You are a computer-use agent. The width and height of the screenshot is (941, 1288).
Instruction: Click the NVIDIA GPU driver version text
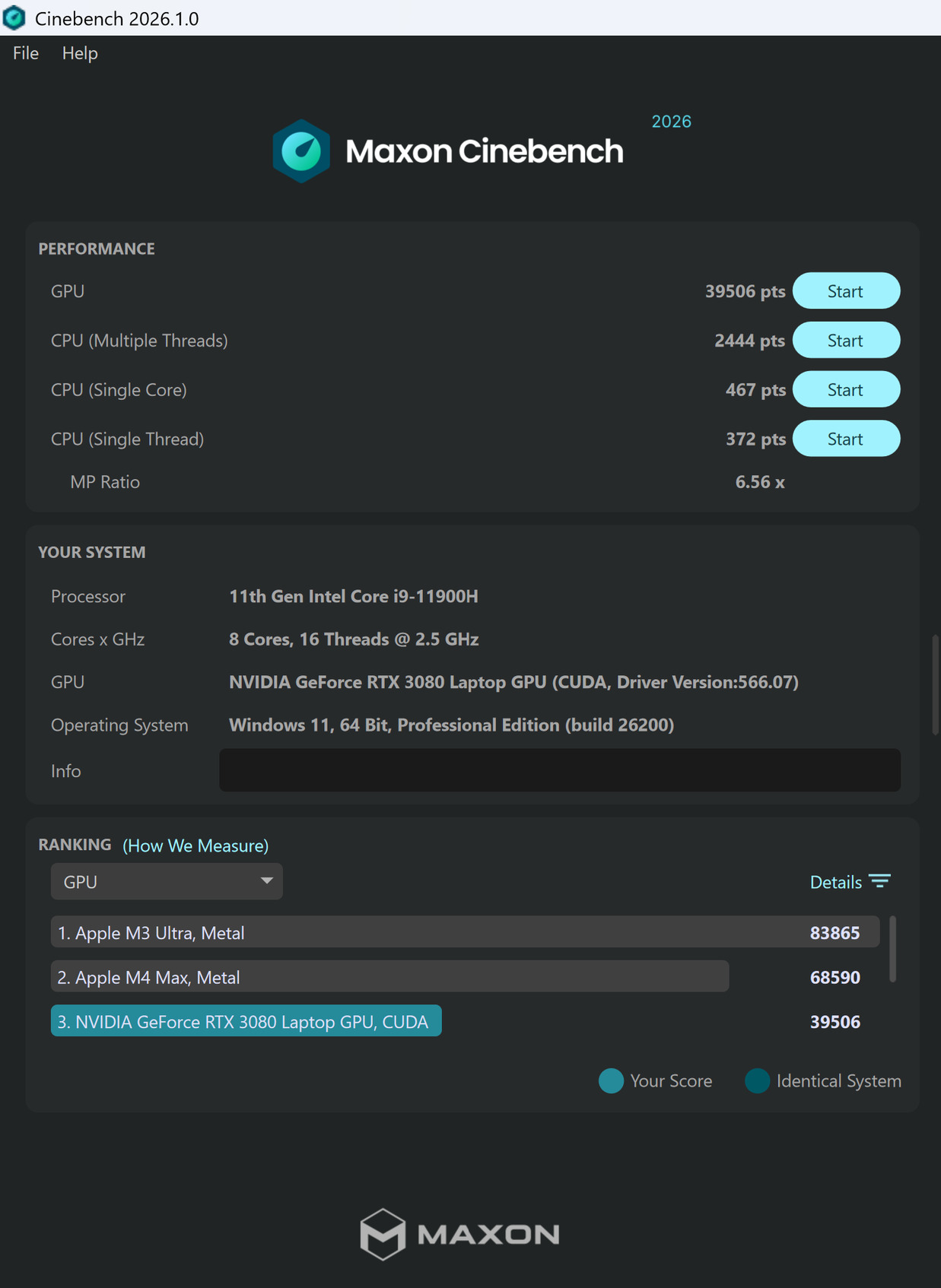click(513, 682)
